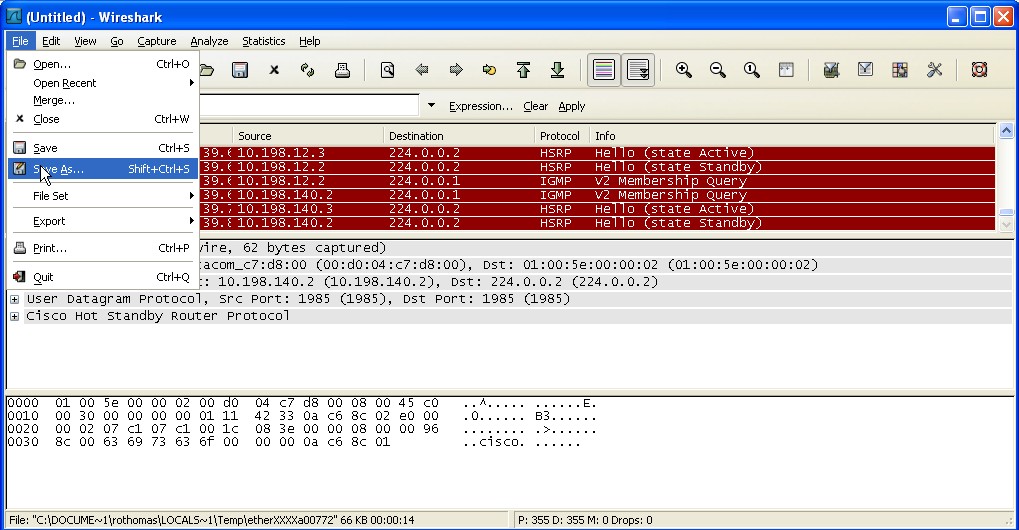Click the Find Packet magnifier icon
Image resolution: width=1019 pixels, height=530 pixels.
point(387,70)
